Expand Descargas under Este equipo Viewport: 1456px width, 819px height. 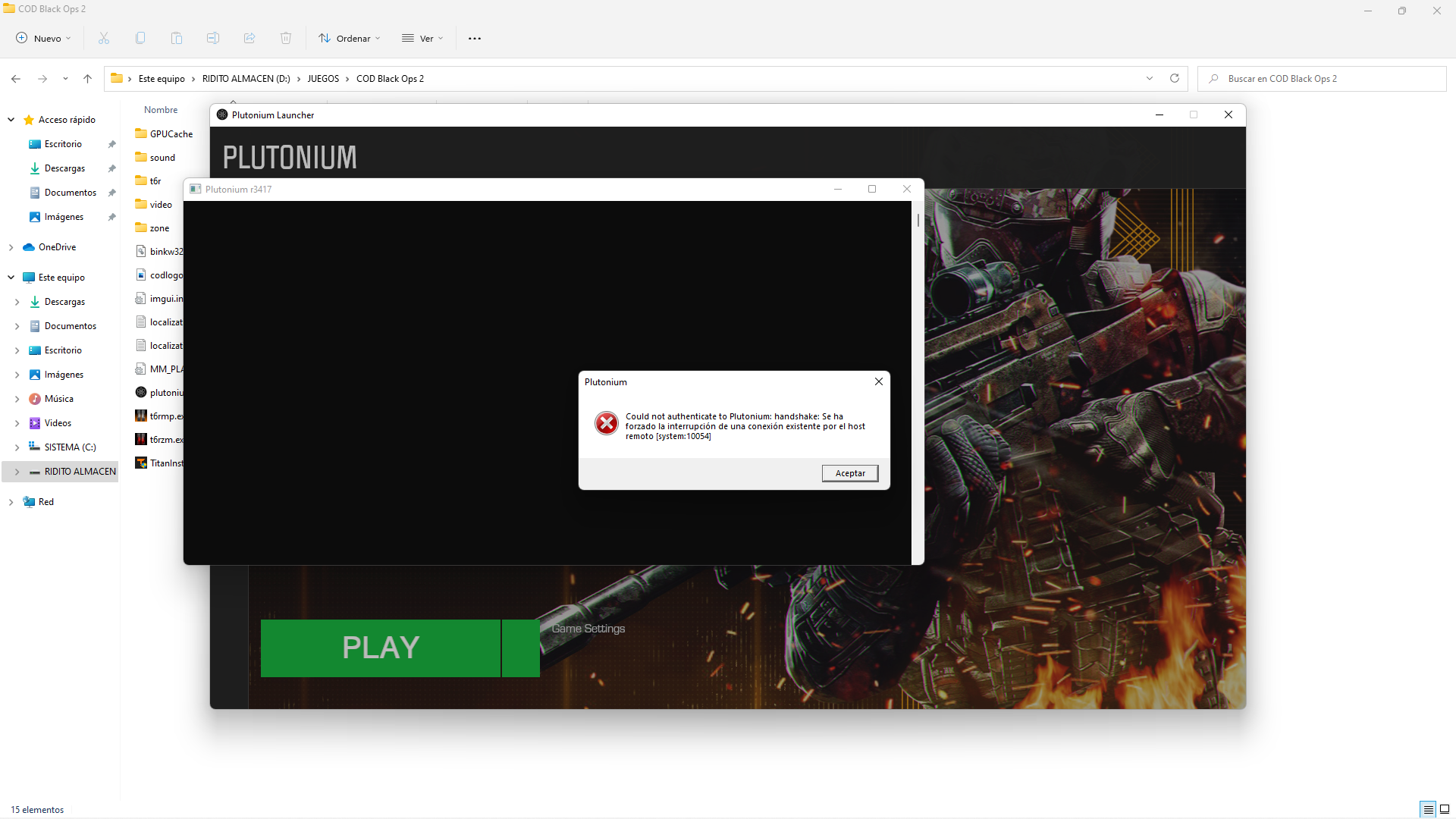point(17,302)
